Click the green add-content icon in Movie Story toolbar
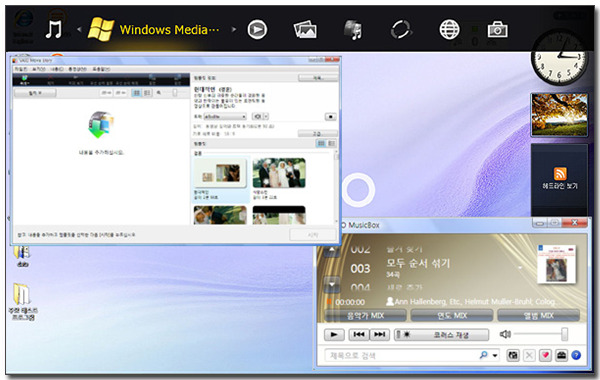 [x=24, y=80]
